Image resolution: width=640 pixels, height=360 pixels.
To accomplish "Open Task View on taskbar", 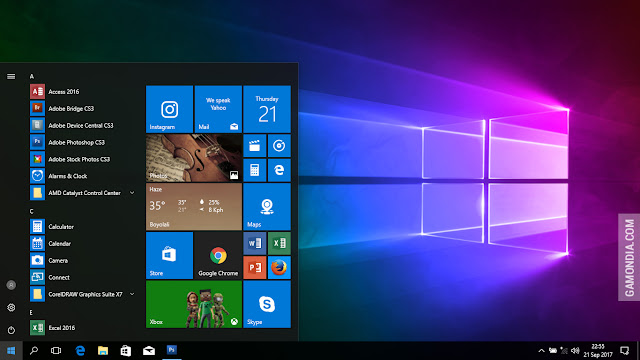I will pos(56,351).
